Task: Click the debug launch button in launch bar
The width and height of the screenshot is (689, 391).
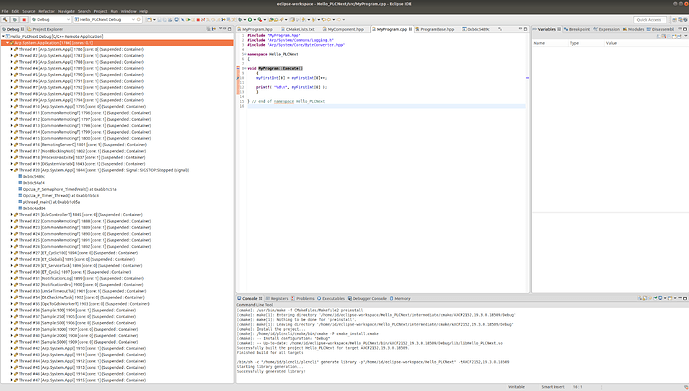Action: coord(15,19)
